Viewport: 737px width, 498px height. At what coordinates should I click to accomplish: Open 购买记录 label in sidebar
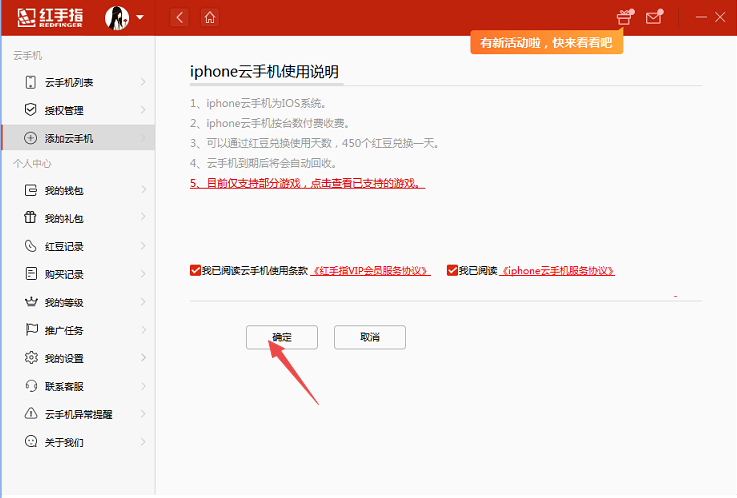pyautogui.click(x=64, y=274)
